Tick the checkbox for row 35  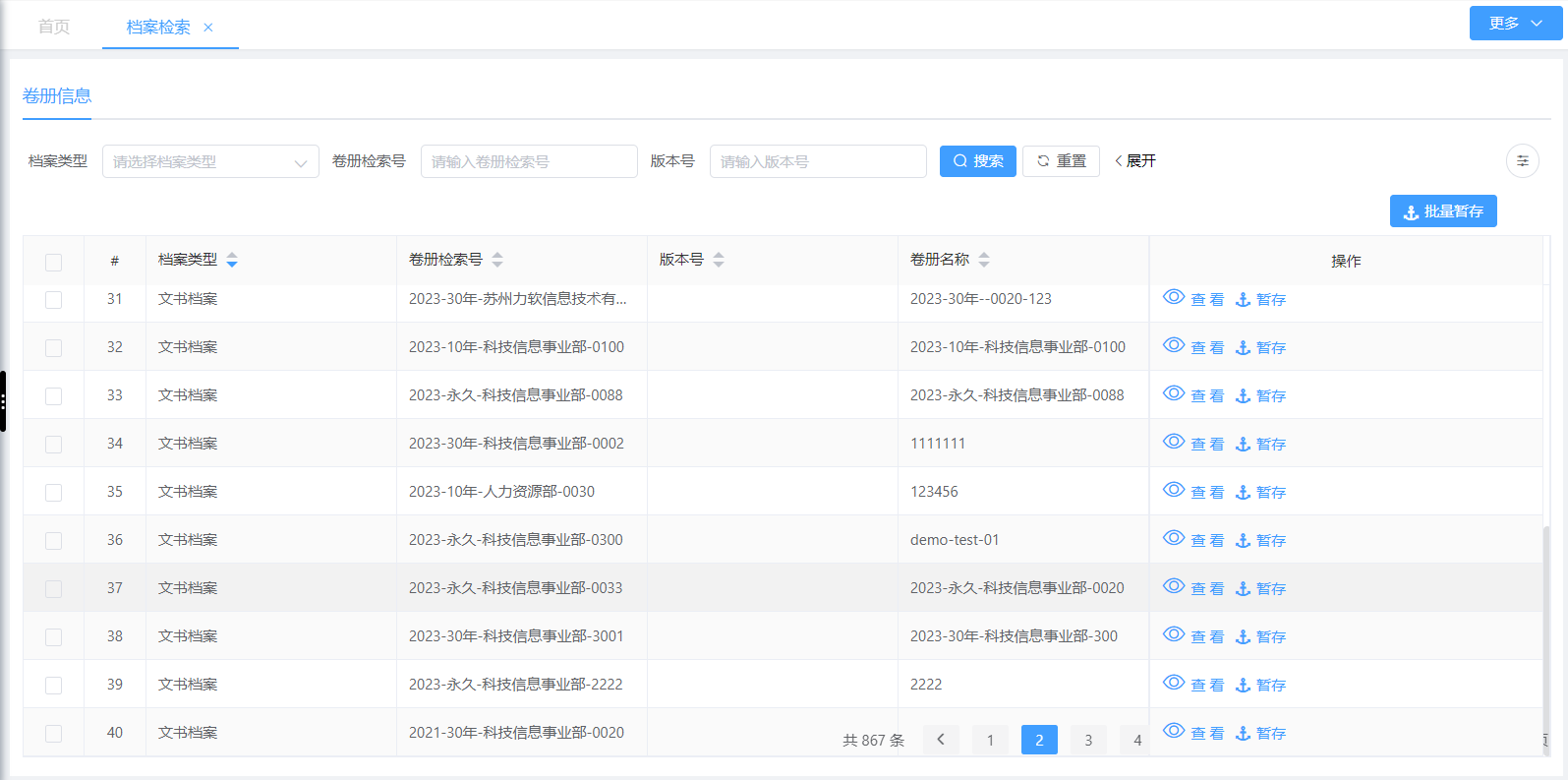(x=53, y=492)
